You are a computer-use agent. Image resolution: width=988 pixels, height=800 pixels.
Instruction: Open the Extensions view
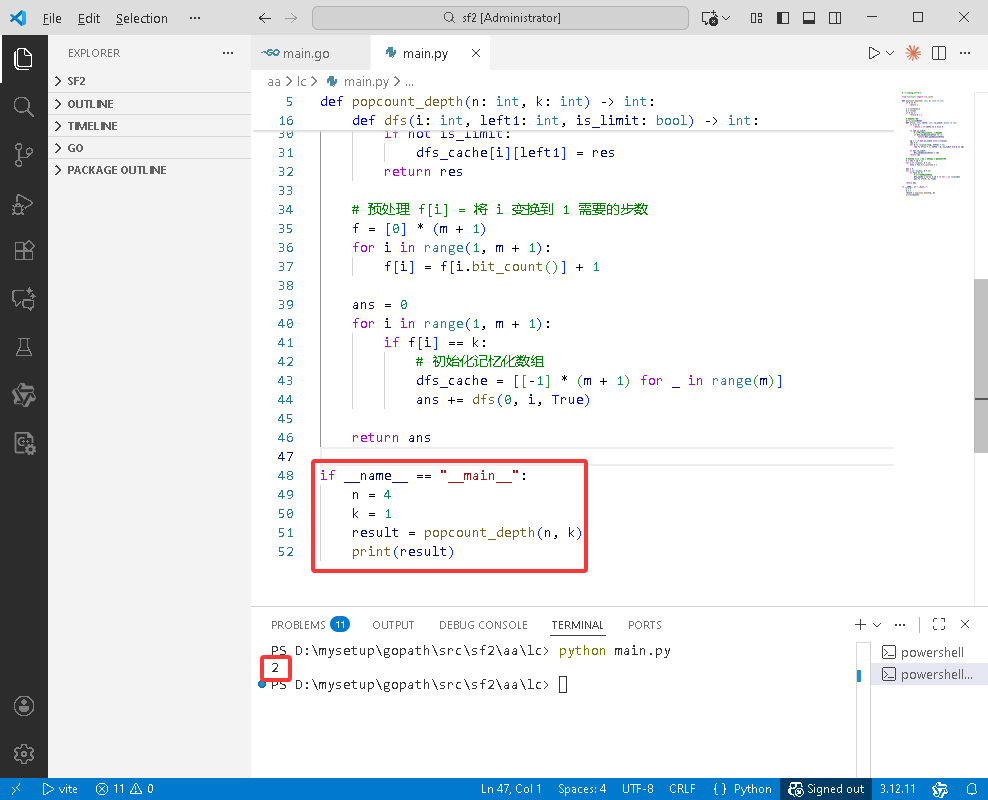pyautogui.click(x=23, y=251)
